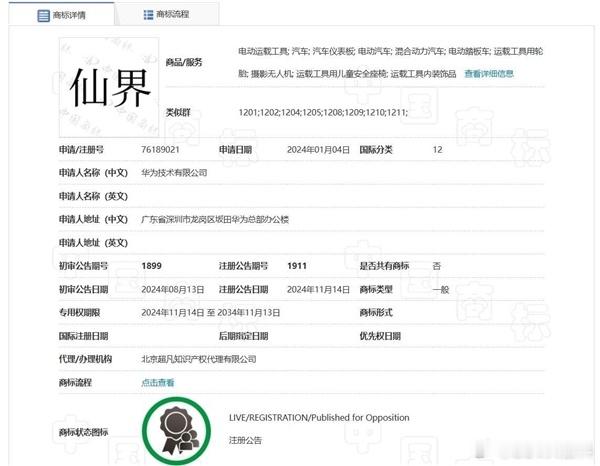This screenshot has width=600, height=466.
Task: Click the 代理/办理机构 label
Action: click(x=85, y=359)
